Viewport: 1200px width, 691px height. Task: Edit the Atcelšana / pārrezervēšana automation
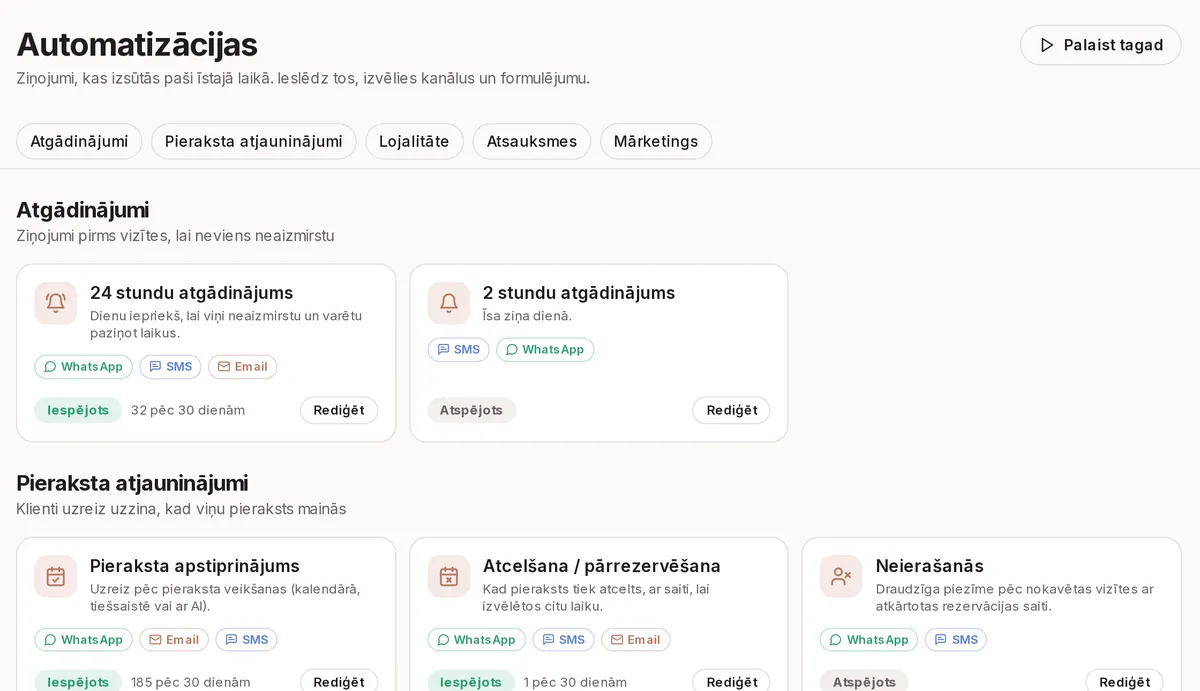tap(731, 682)
